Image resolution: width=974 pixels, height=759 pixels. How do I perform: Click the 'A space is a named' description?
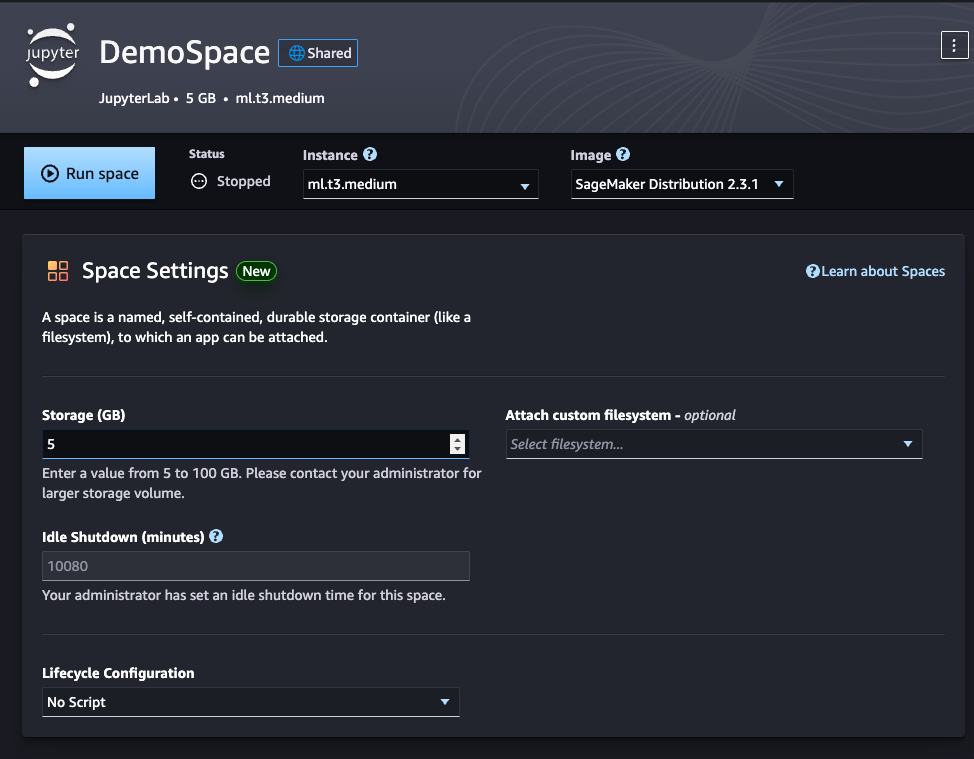click(x=257, y=327)
